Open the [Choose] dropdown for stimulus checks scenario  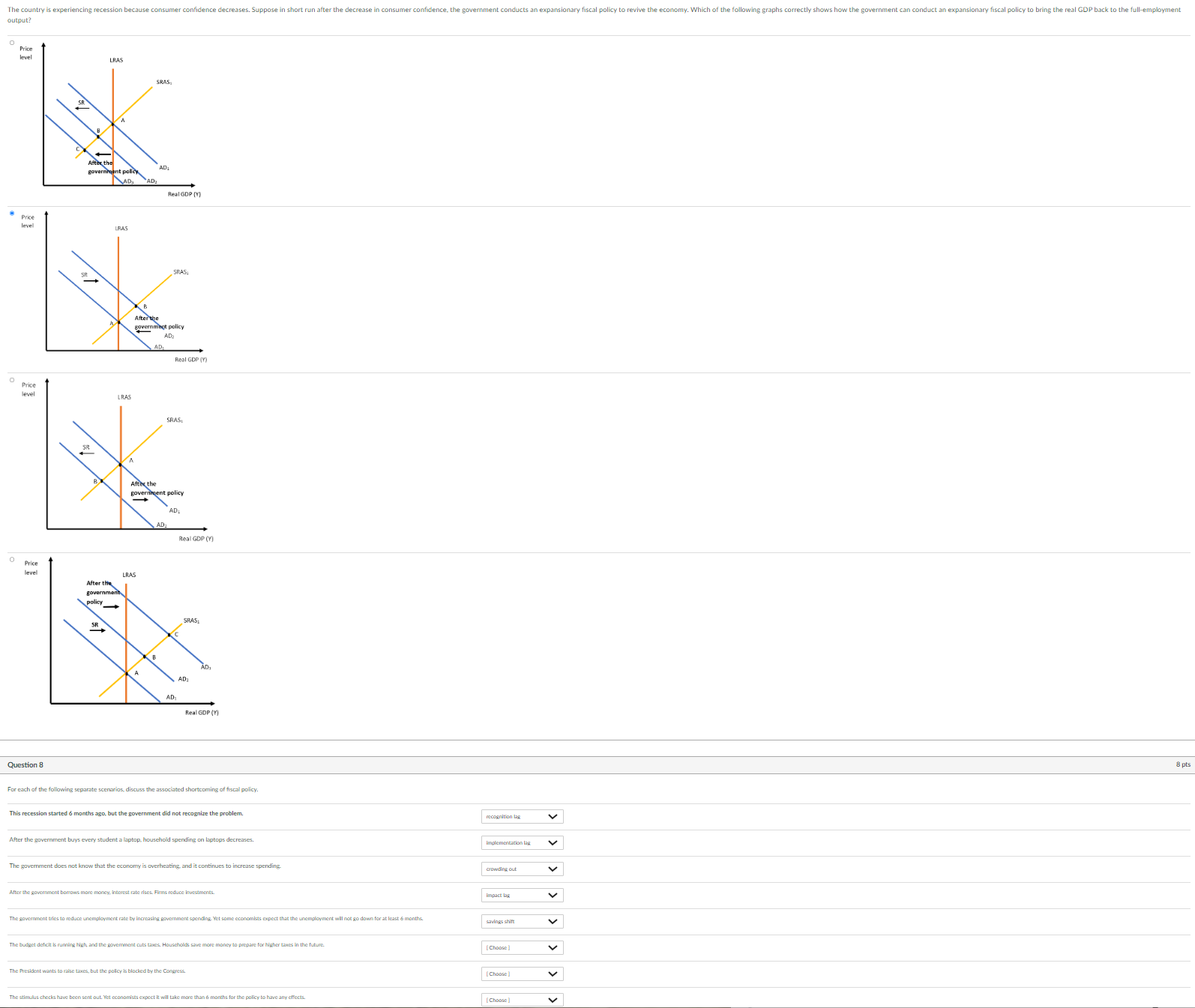pos(522,1000)
